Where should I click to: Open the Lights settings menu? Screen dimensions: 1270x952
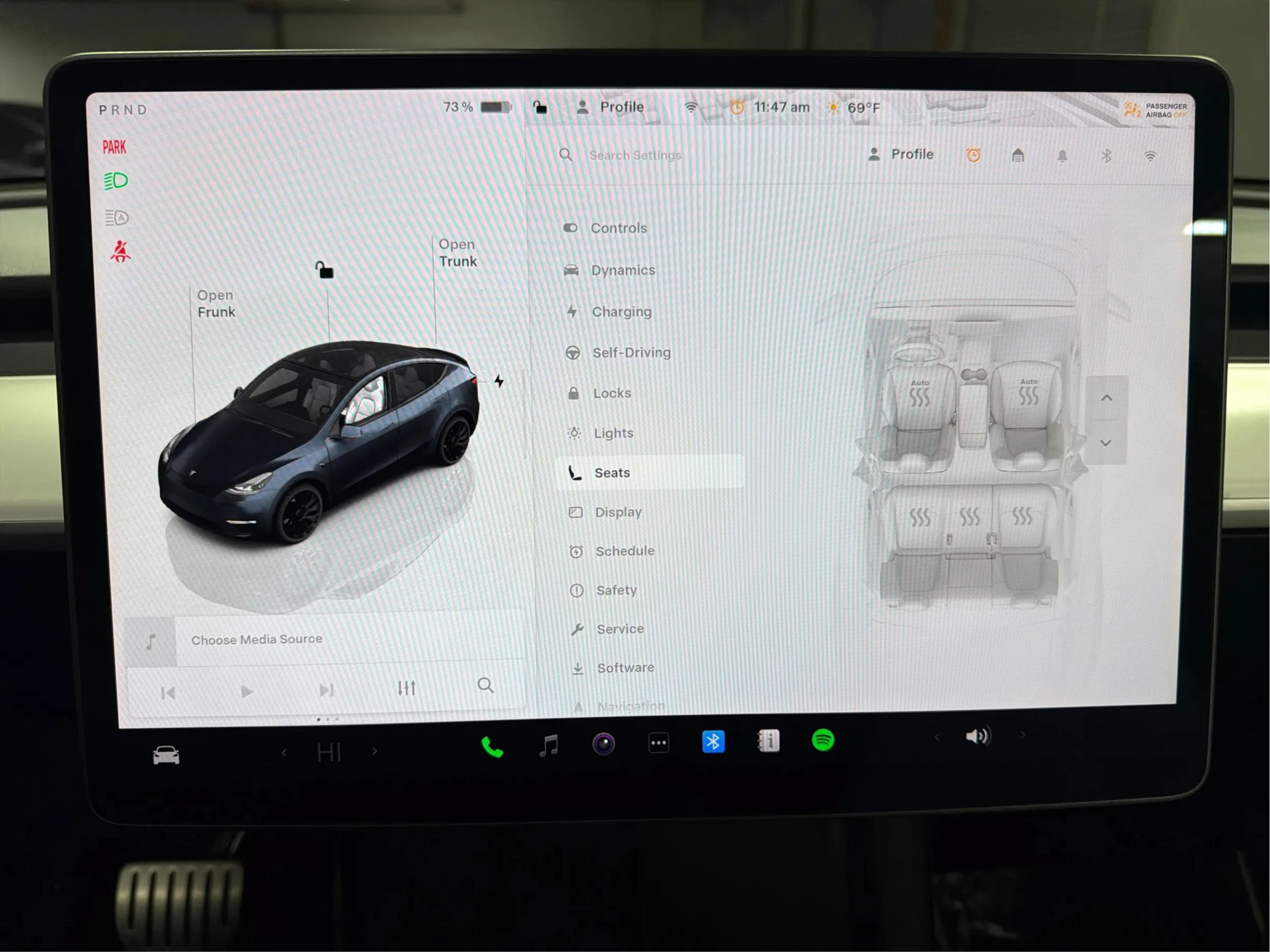click(600, 433)
